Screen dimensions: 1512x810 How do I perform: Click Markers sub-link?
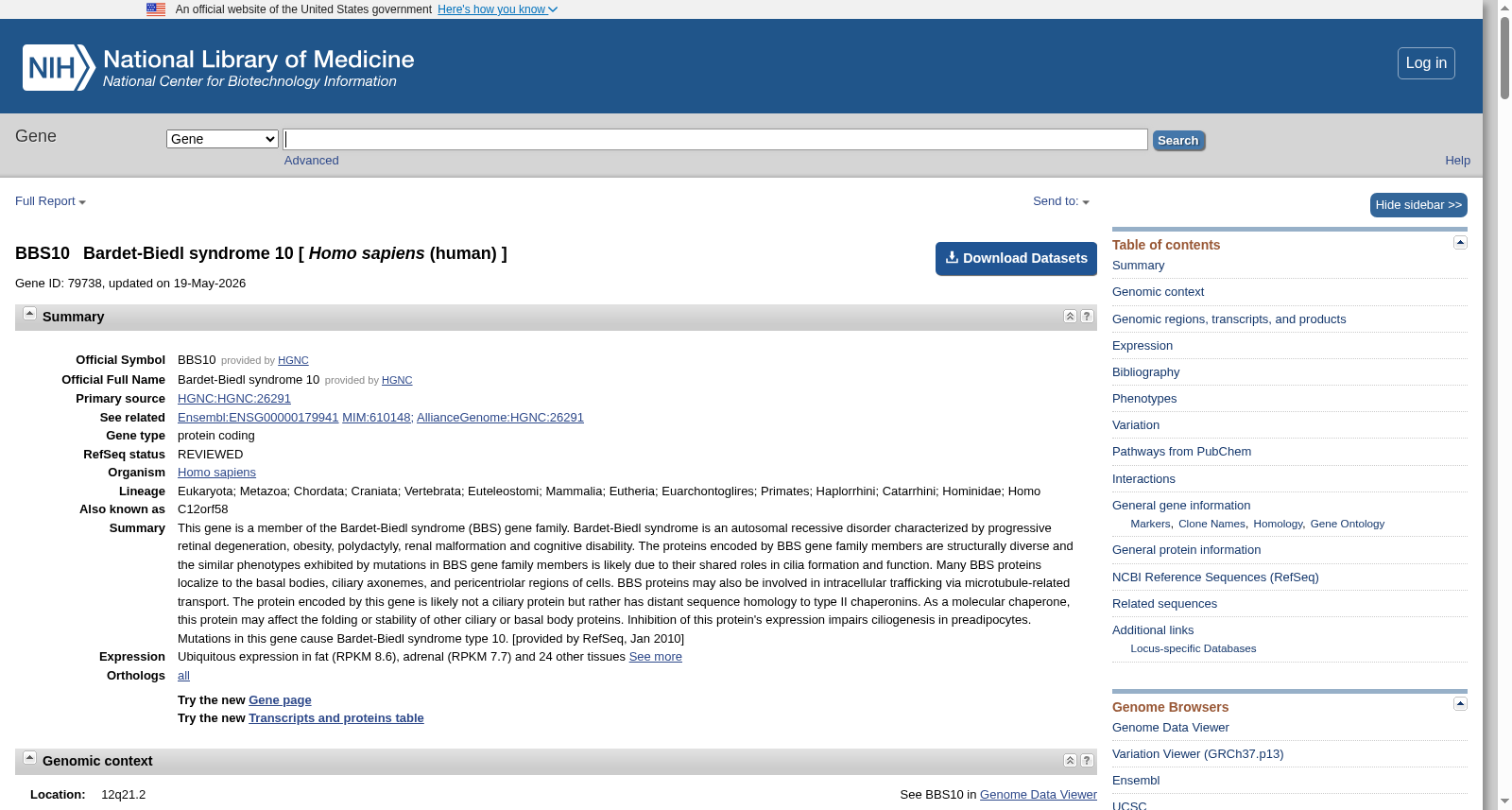(1150, 524)
